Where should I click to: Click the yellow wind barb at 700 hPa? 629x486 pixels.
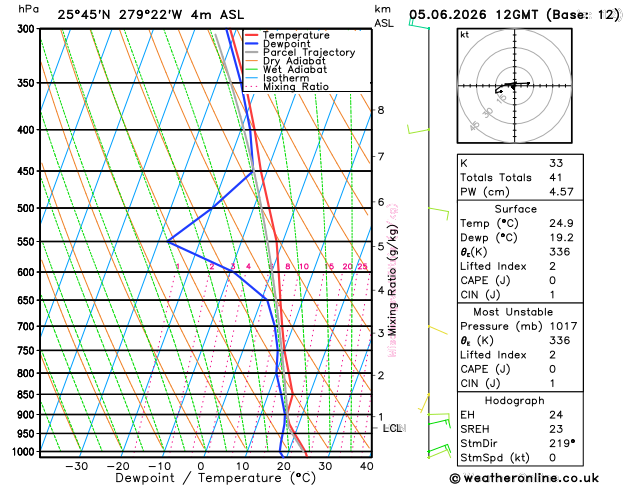pyautogui.click(x=438, y=330)
